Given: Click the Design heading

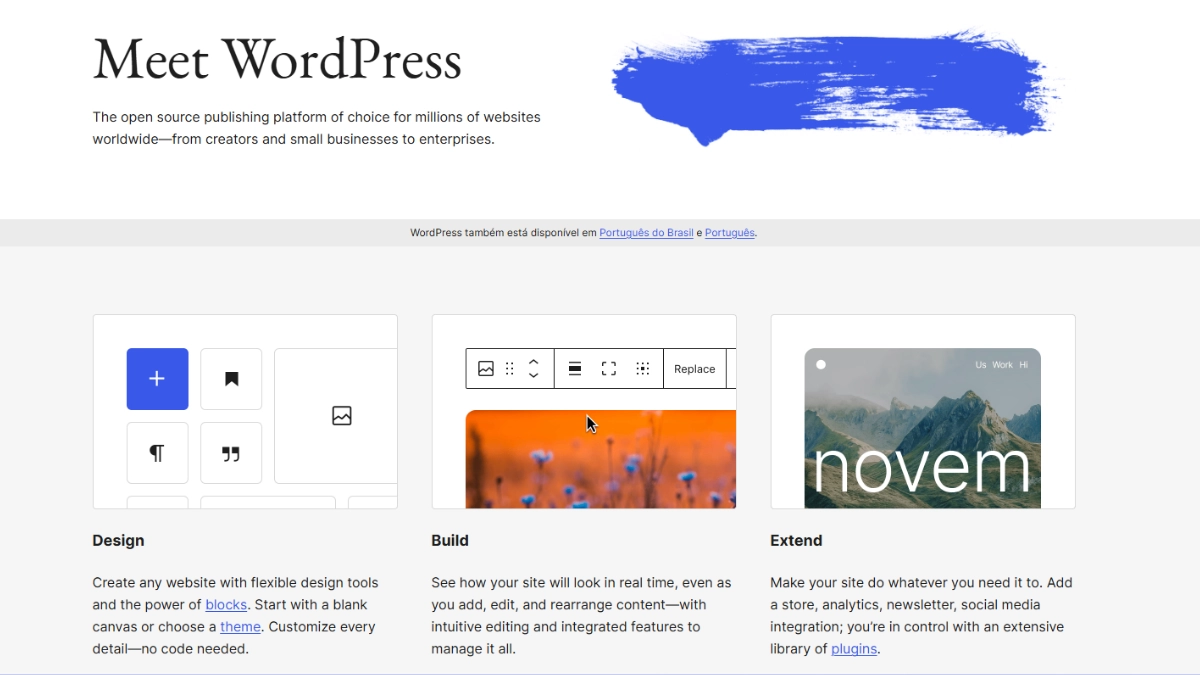Looking at the screenshot, I should click(118, 541).
